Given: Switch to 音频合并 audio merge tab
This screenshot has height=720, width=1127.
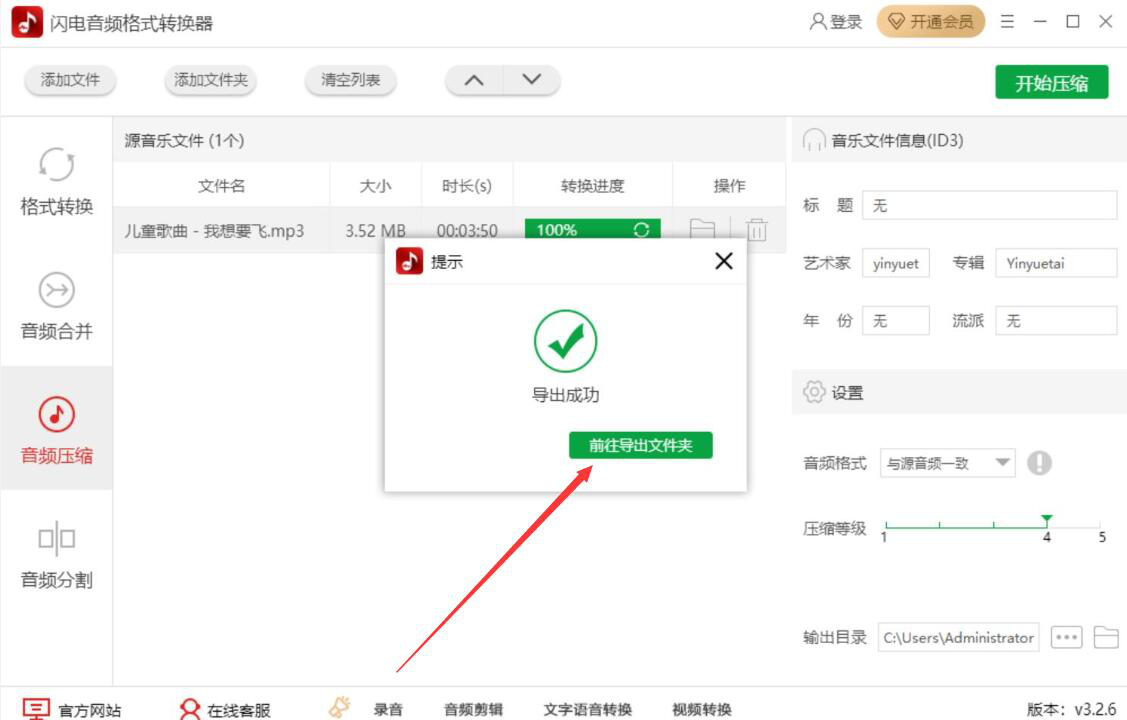Looking at the screenshot, I should 56,307.
